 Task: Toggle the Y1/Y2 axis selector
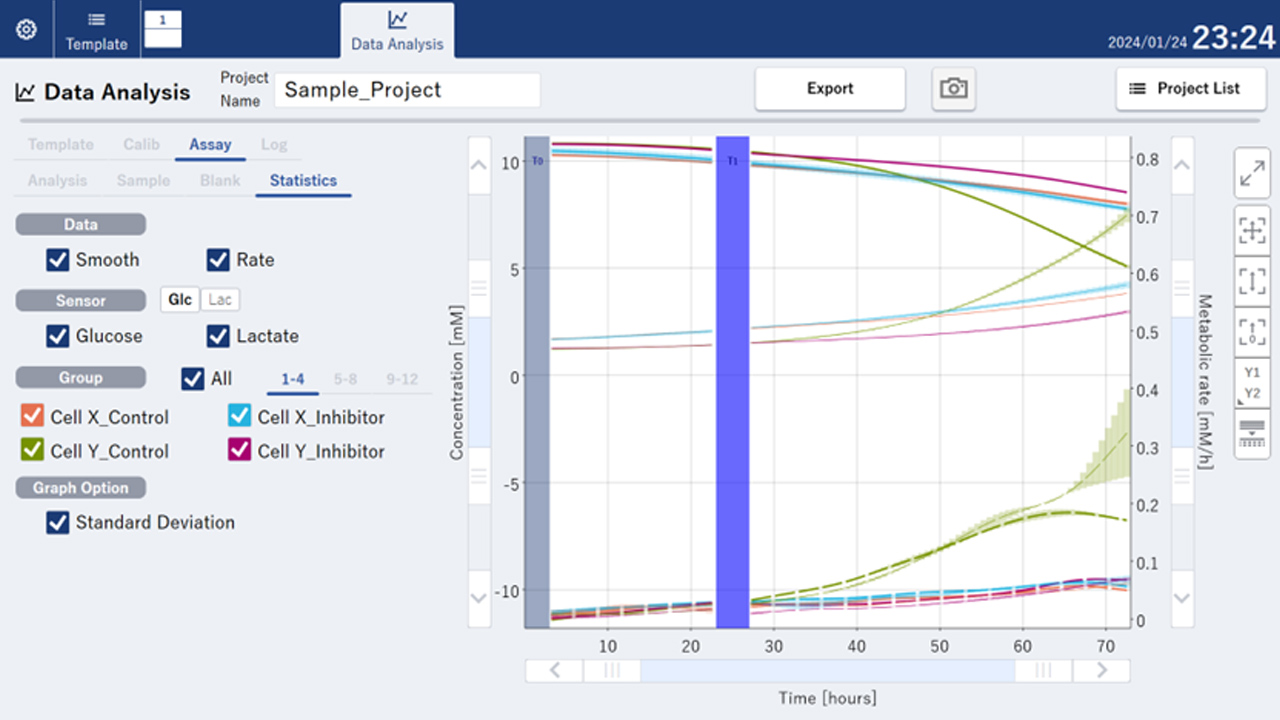point(1252,383)
